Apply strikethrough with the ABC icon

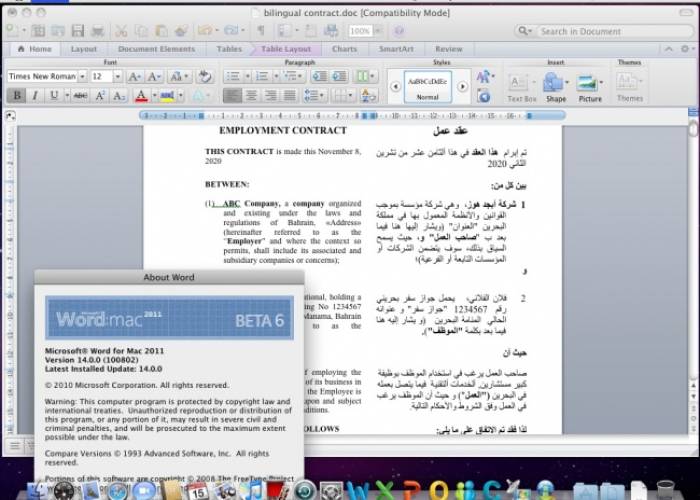pos(80,96)
